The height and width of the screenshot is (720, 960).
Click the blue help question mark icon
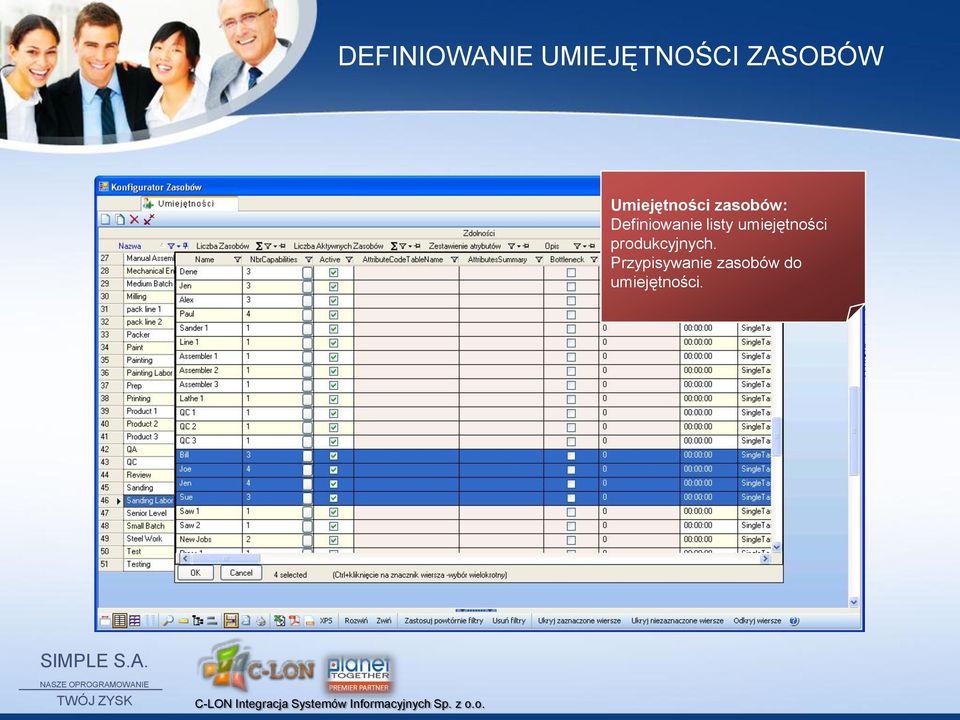(x=794, y=621)
